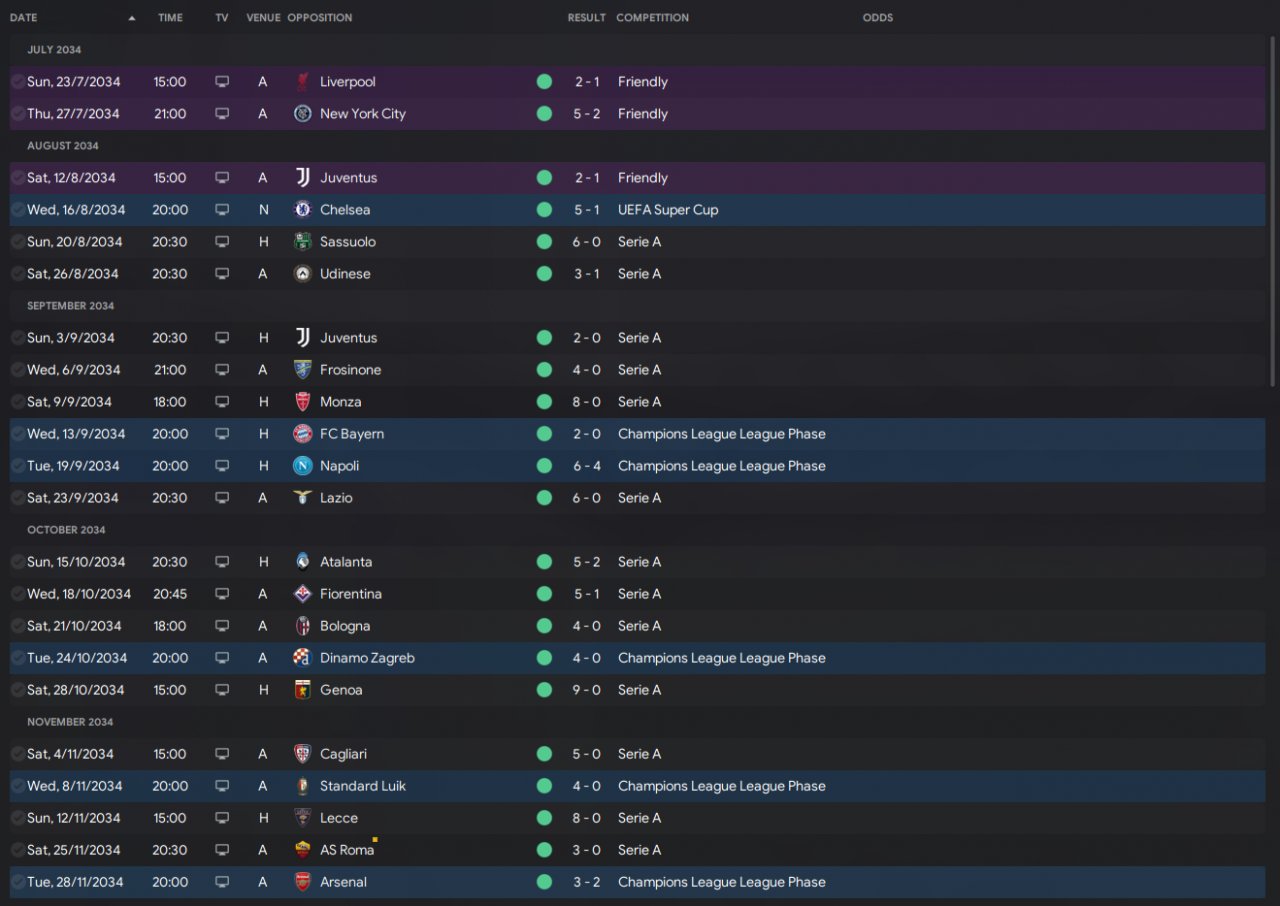This screenshot has height=906, width=1280.
Task: Sort by the Result column header
Action: (x=586, y=18)
